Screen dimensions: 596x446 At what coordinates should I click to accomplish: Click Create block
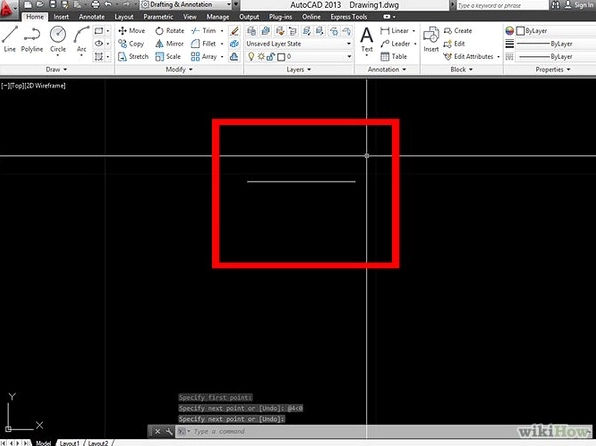coord(458,31)
